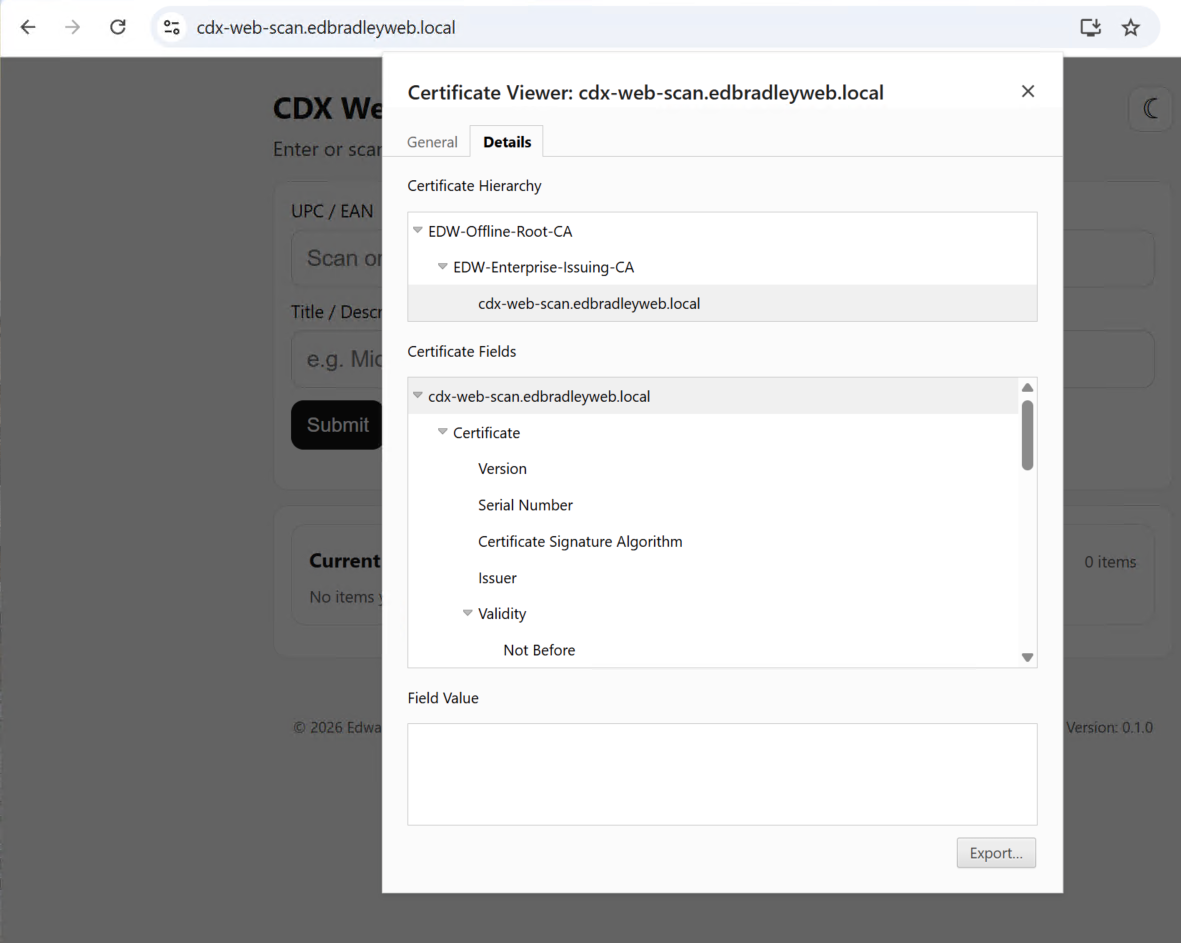Reload the current page
Image resolution: width=1181 pixels, height=943 pixels.
[118, 27]
